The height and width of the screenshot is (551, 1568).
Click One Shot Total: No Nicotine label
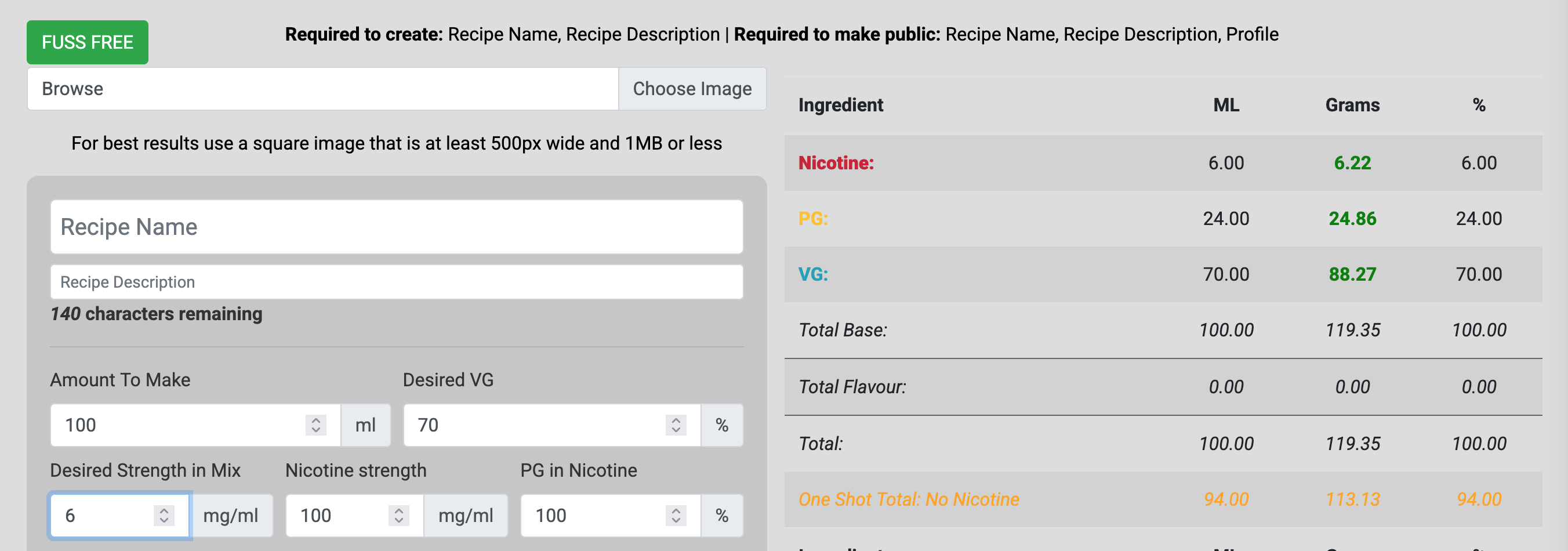[909, 499]
